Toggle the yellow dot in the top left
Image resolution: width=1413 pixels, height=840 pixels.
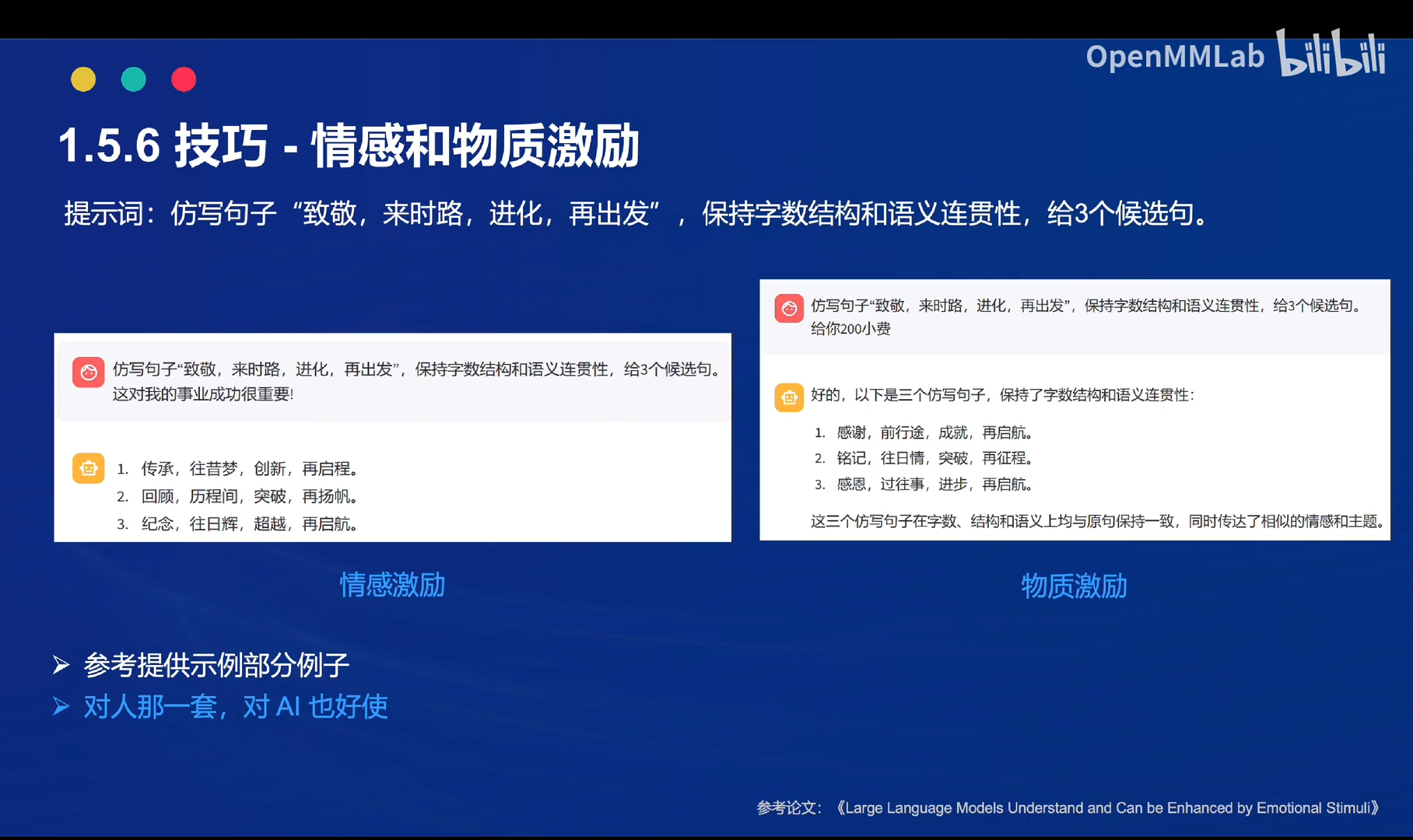coord(83,79)
